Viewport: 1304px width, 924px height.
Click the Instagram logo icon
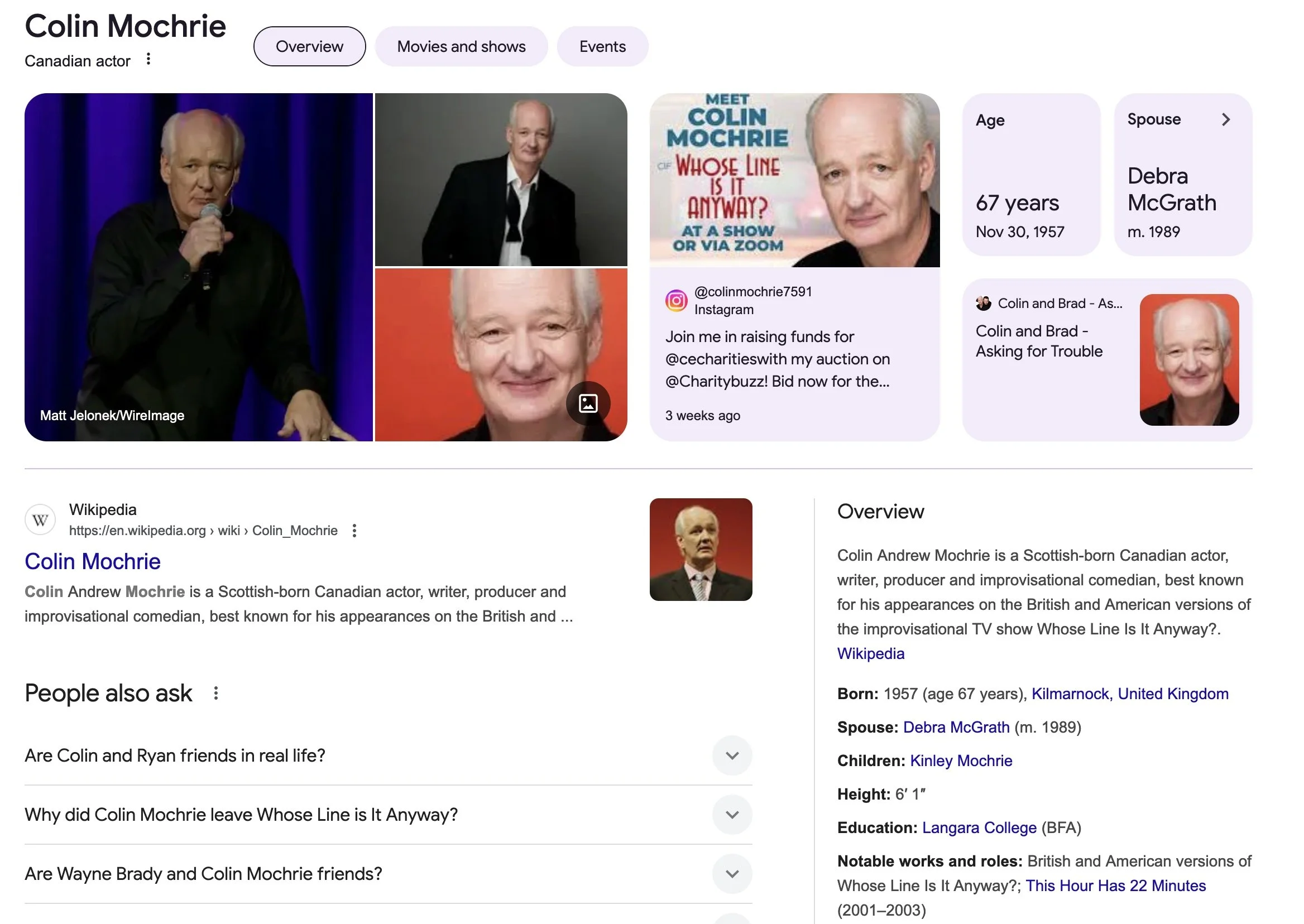pos(676,300)
